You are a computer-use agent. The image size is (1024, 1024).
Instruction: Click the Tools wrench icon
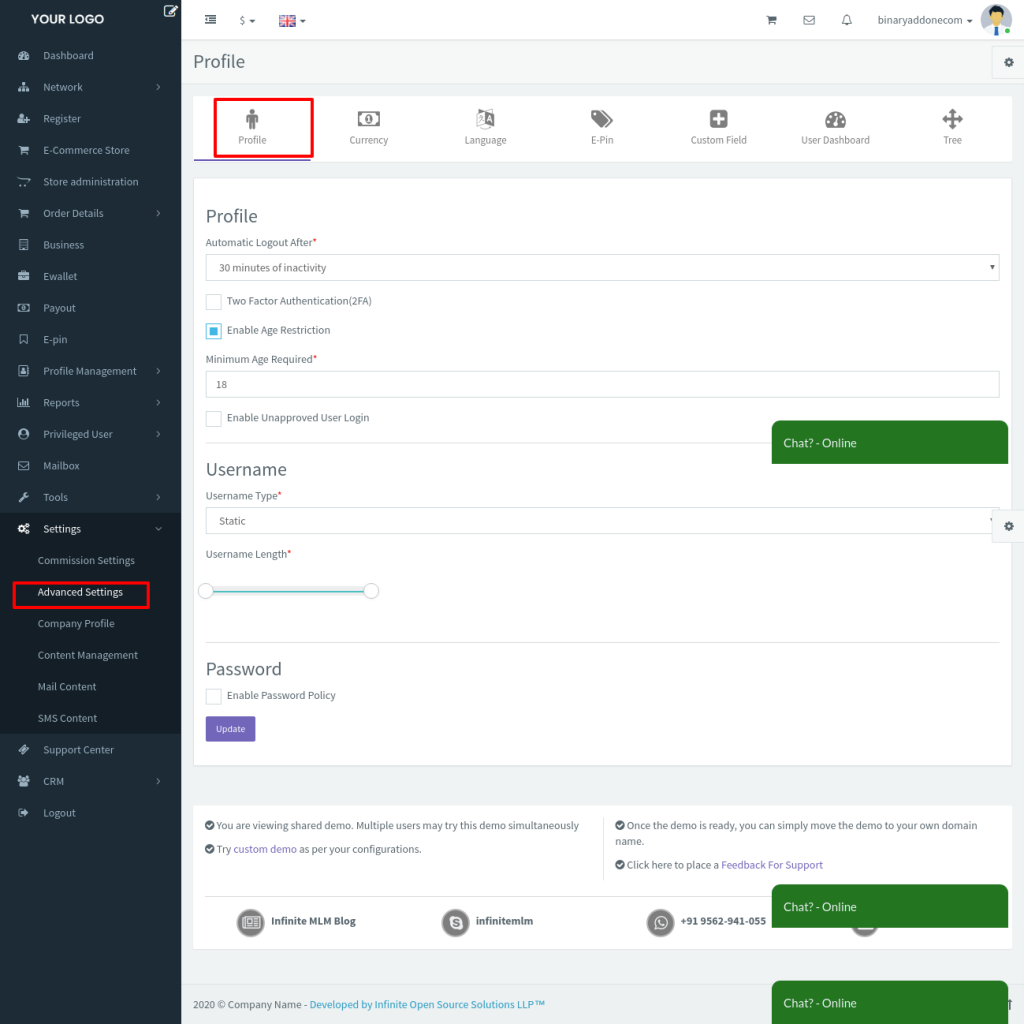coord(24,498)
